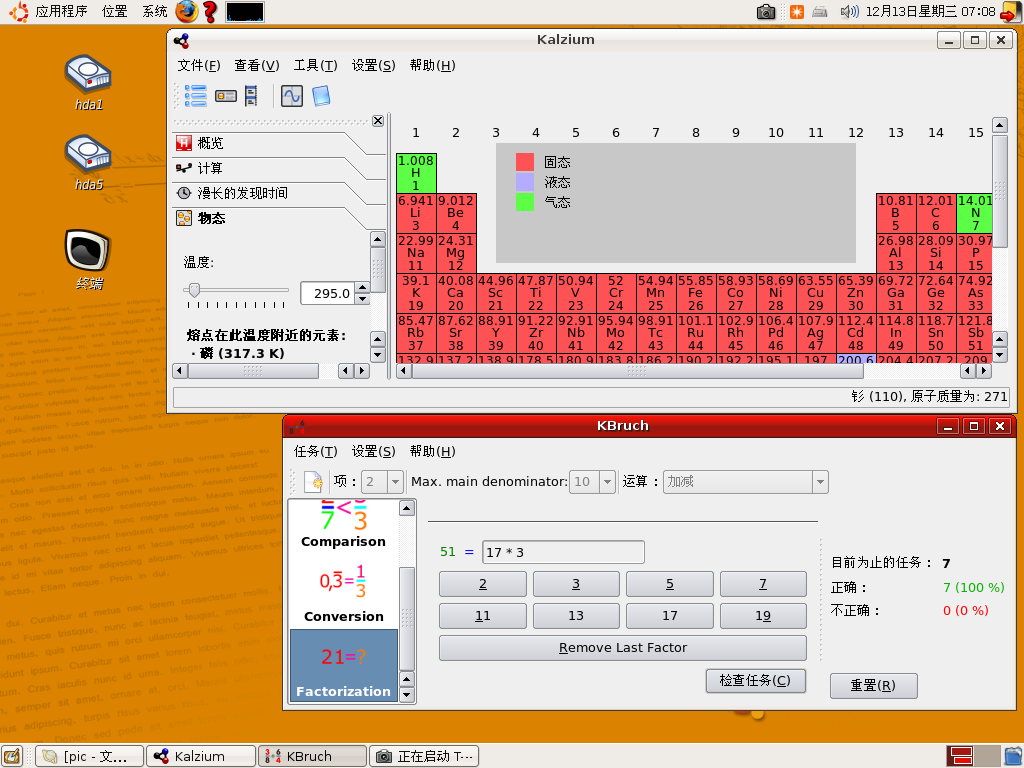
Task: Close the Kalzium sidebar panel
Action: (x=377, y=121)
